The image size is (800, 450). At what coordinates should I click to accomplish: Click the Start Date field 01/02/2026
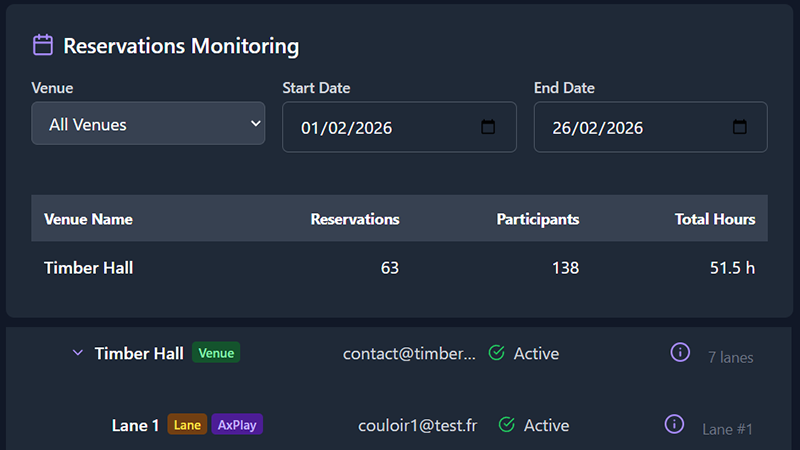380,128
